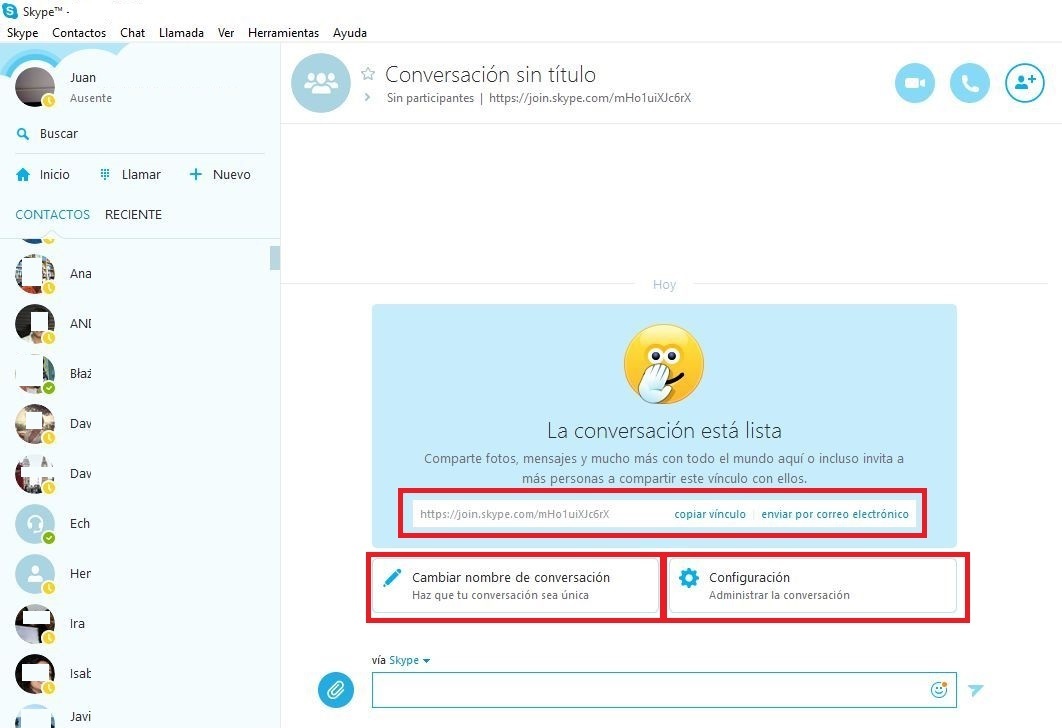Screen dimensions: 1062x728
Task: Click 'copiar vínculo' link
Action: tap(710, 514)
